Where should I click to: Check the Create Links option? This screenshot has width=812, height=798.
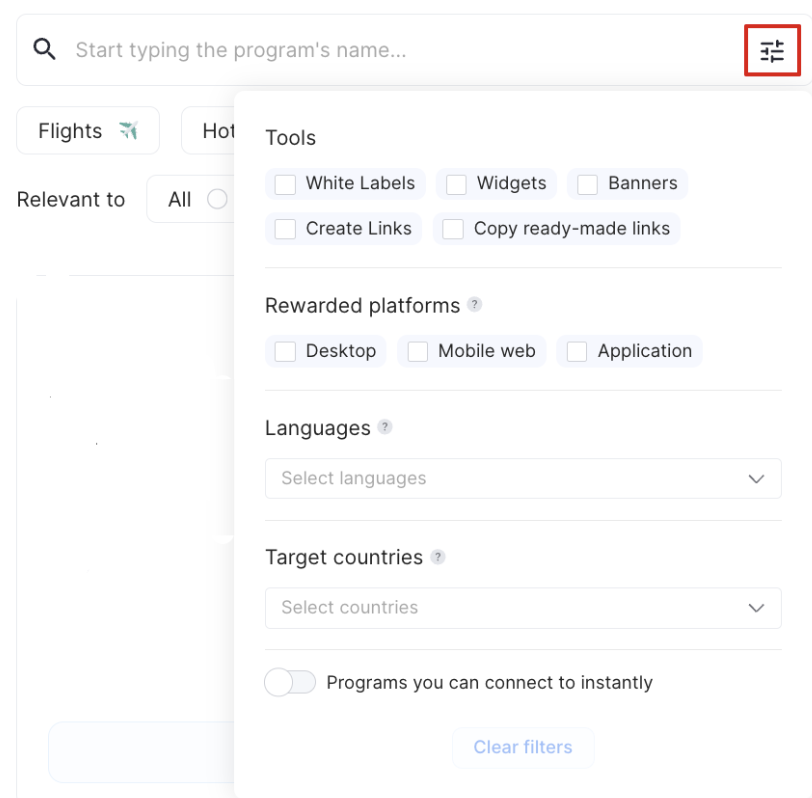(285, 229)
